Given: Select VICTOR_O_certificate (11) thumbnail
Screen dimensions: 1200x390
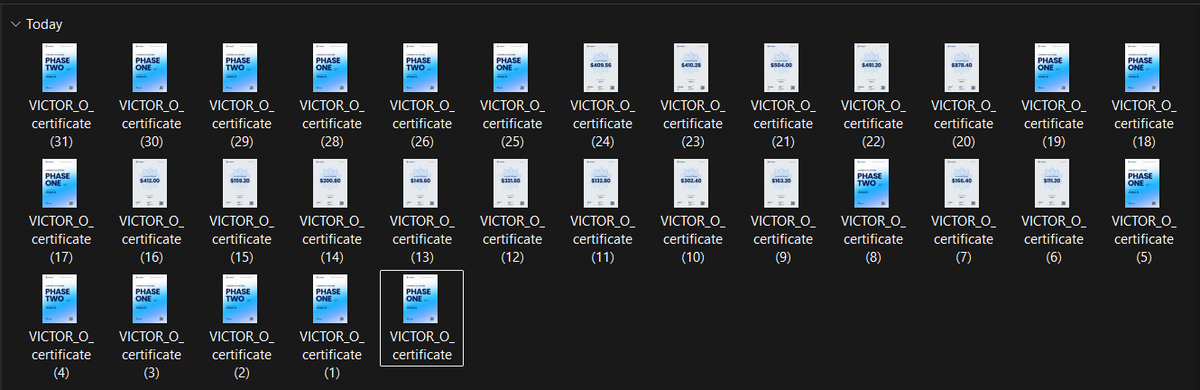Looking at the screenshot, I should click(x=601, y=183).
